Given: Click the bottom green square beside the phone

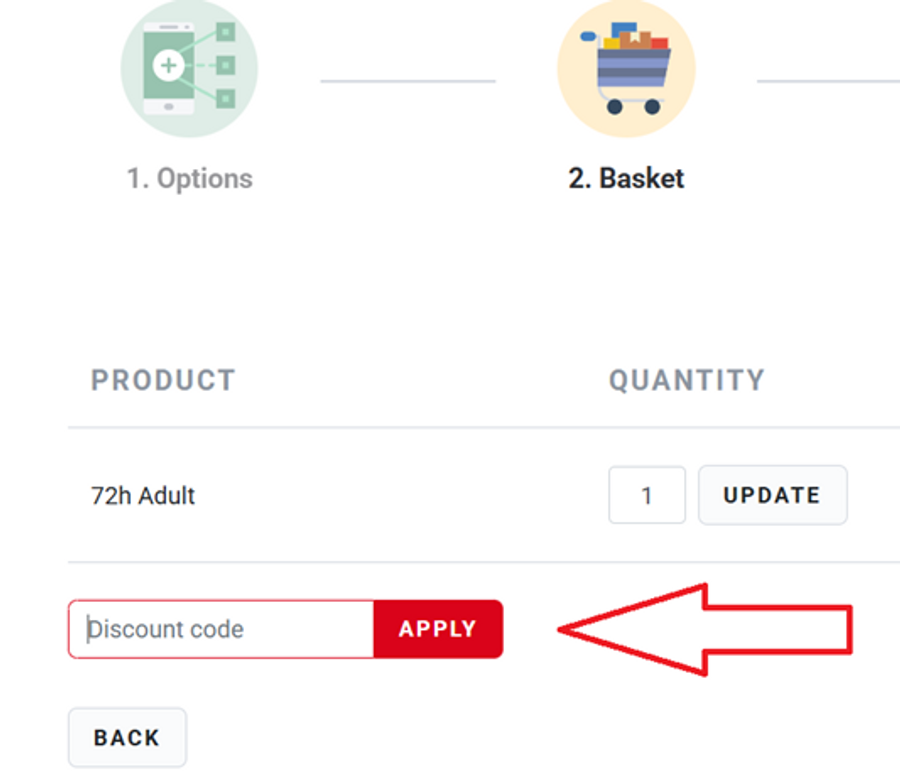Looking at the screenshot, I should click(x=226, y=98).
